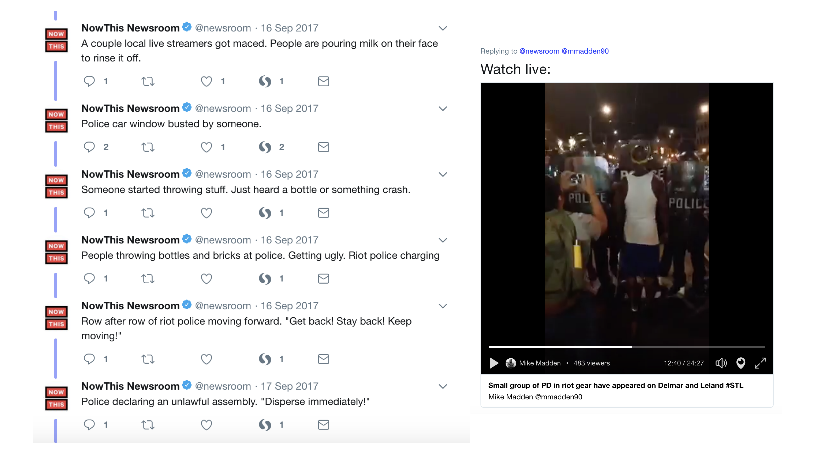Retweet the police car window busted tweet
The width and height of the screenshot is (820, 460).
(x=148, y=147)
